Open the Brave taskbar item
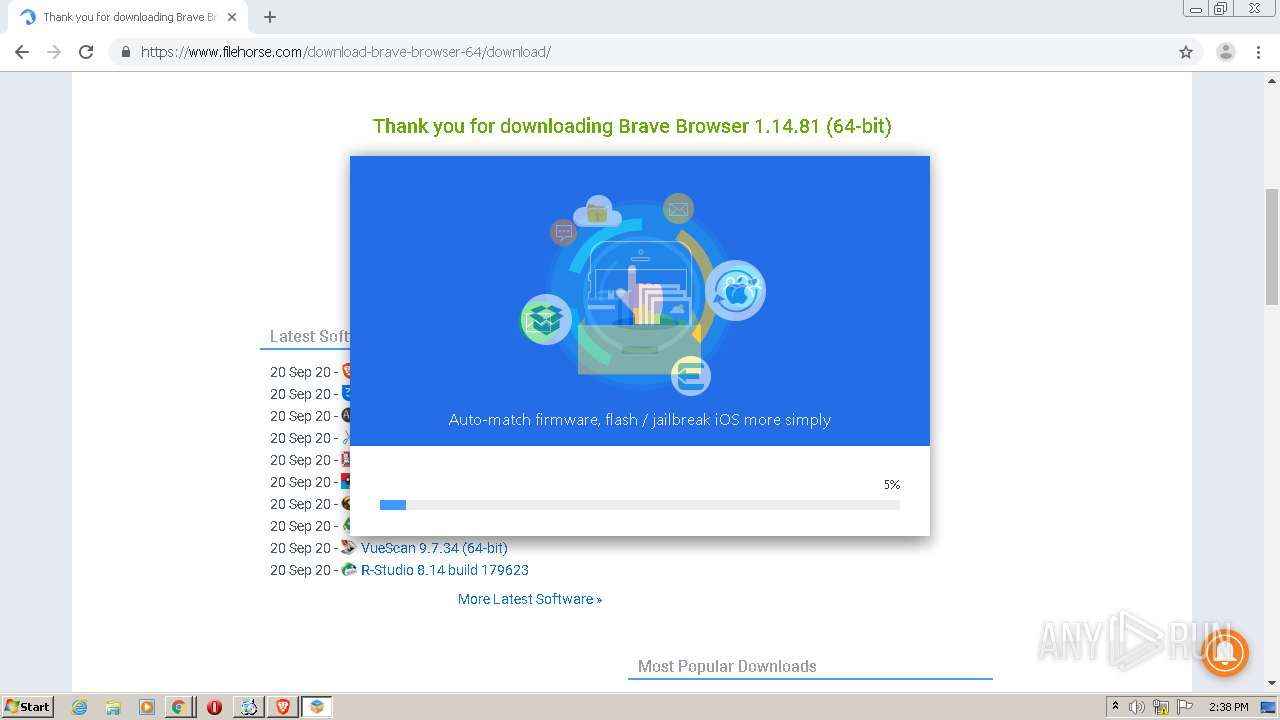The image size is (1280, 720). click(283, 707)
